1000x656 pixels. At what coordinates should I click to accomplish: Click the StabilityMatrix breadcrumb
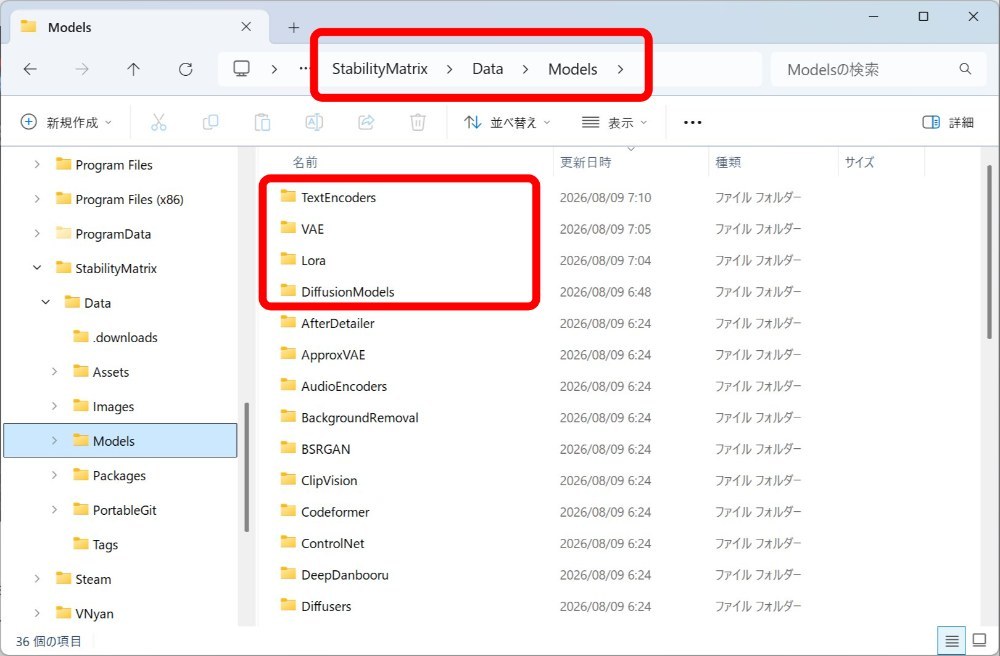point(379,69)
